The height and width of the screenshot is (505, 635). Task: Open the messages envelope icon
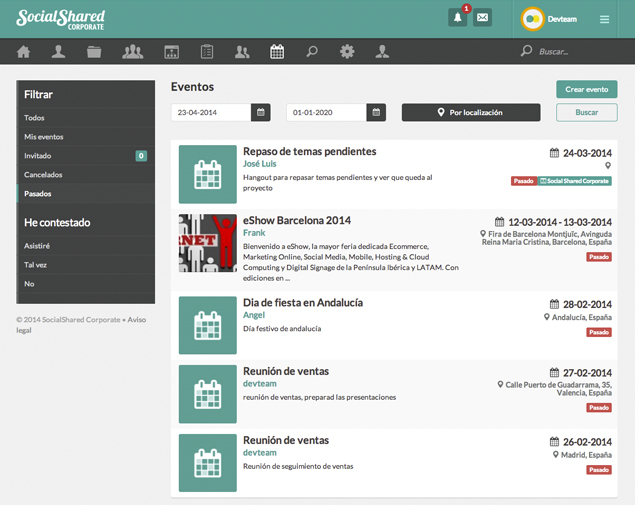pyautogui.click(x=482, y=18)
